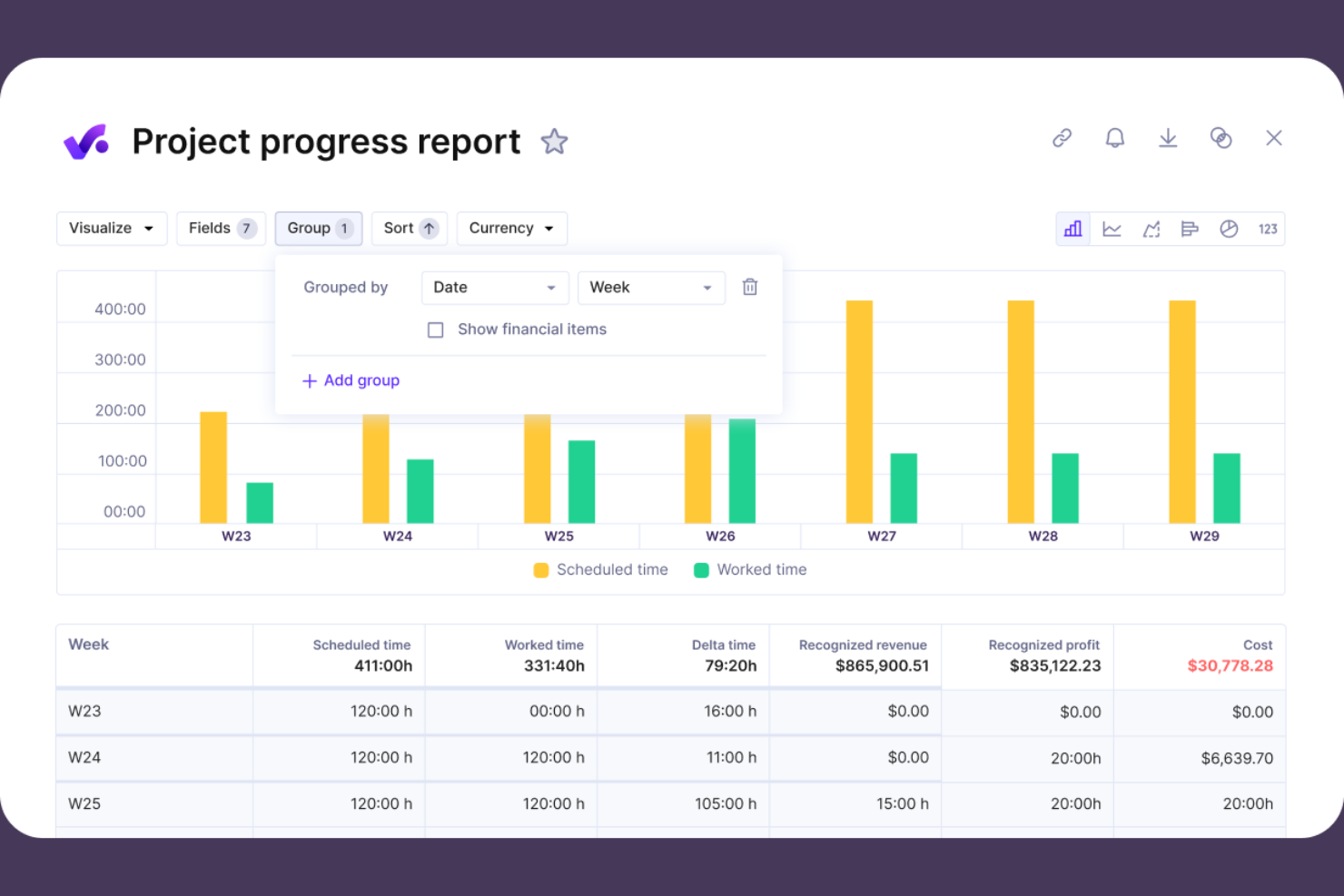Viewport: 1344px width, 896px height.
Task: Click the Scheduled time yellow legend swatch
Action: 541,570
